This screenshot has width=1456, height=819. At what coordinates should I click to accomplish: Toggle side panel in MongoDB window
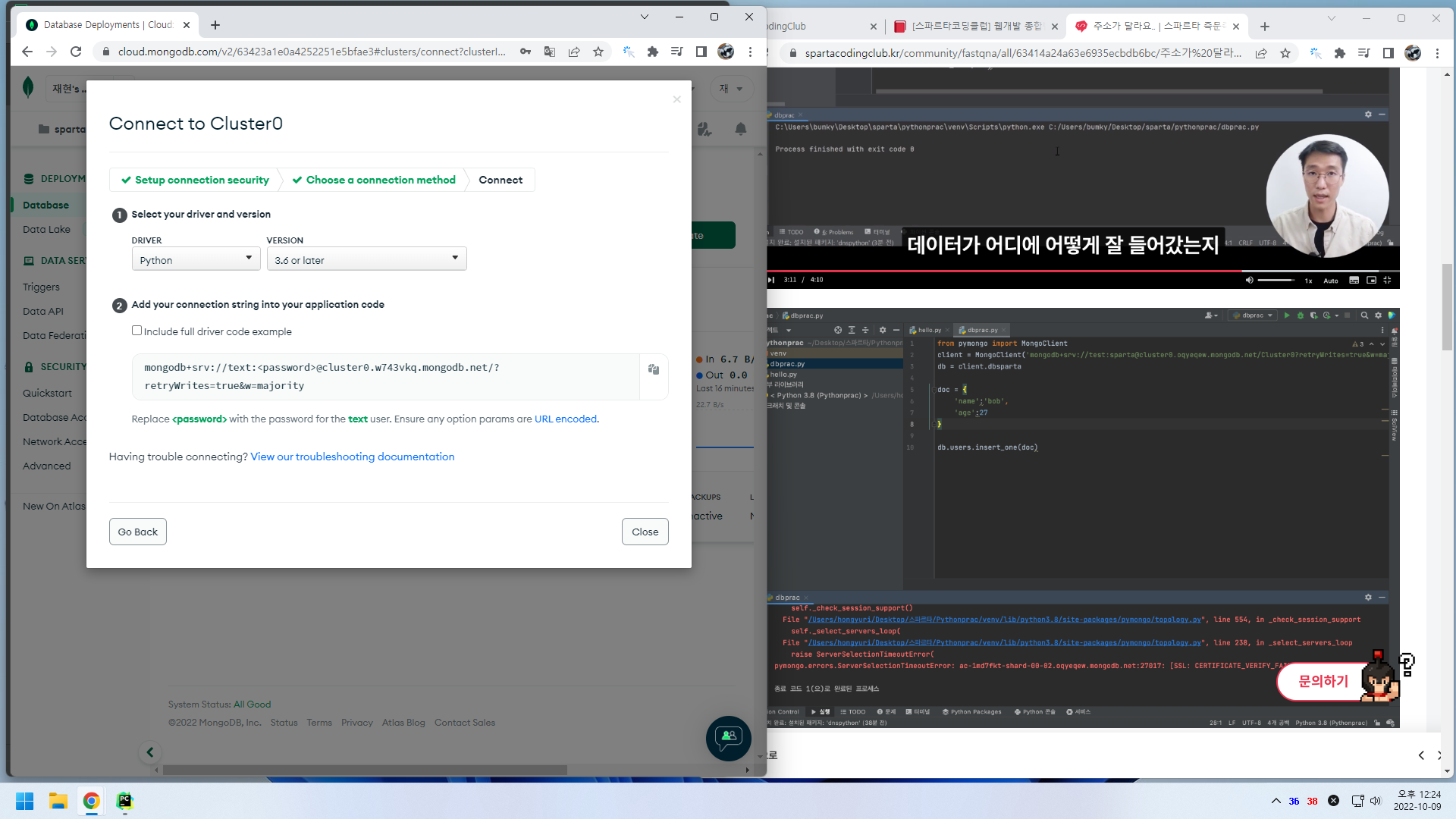click(701, 52)
